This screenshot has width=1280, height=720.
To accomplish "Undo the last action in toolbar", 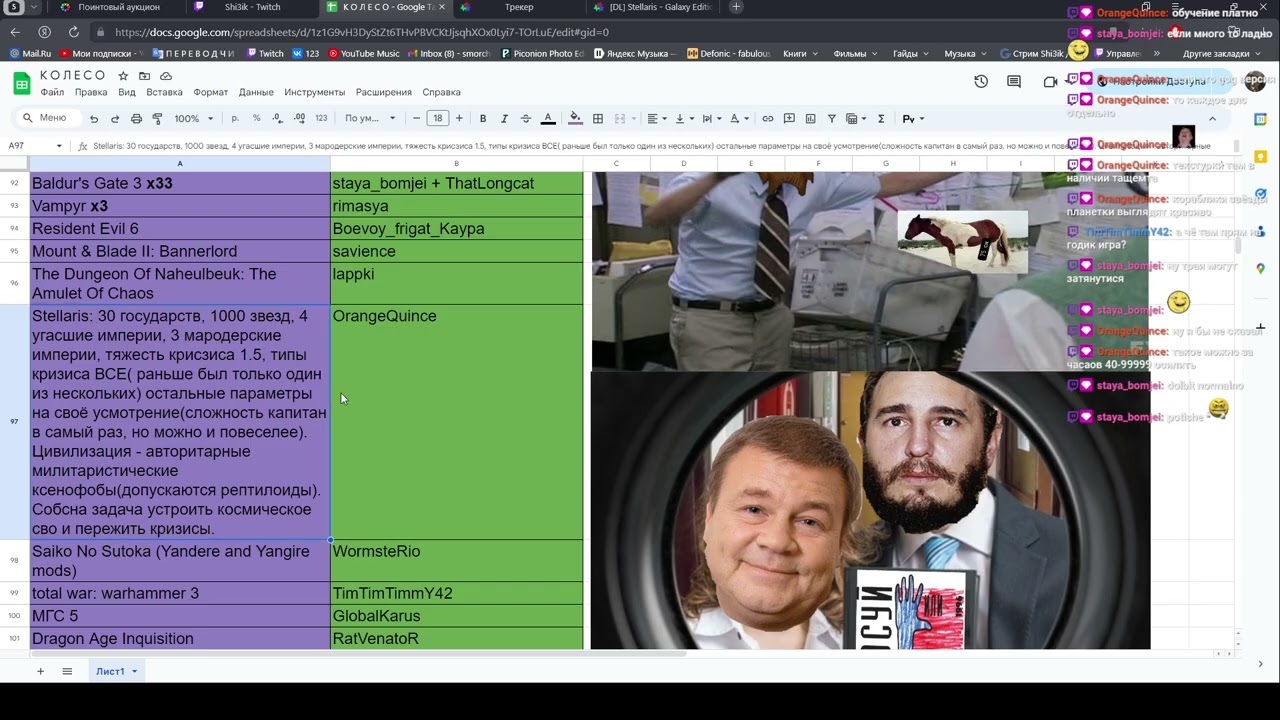I will (94, 118).
